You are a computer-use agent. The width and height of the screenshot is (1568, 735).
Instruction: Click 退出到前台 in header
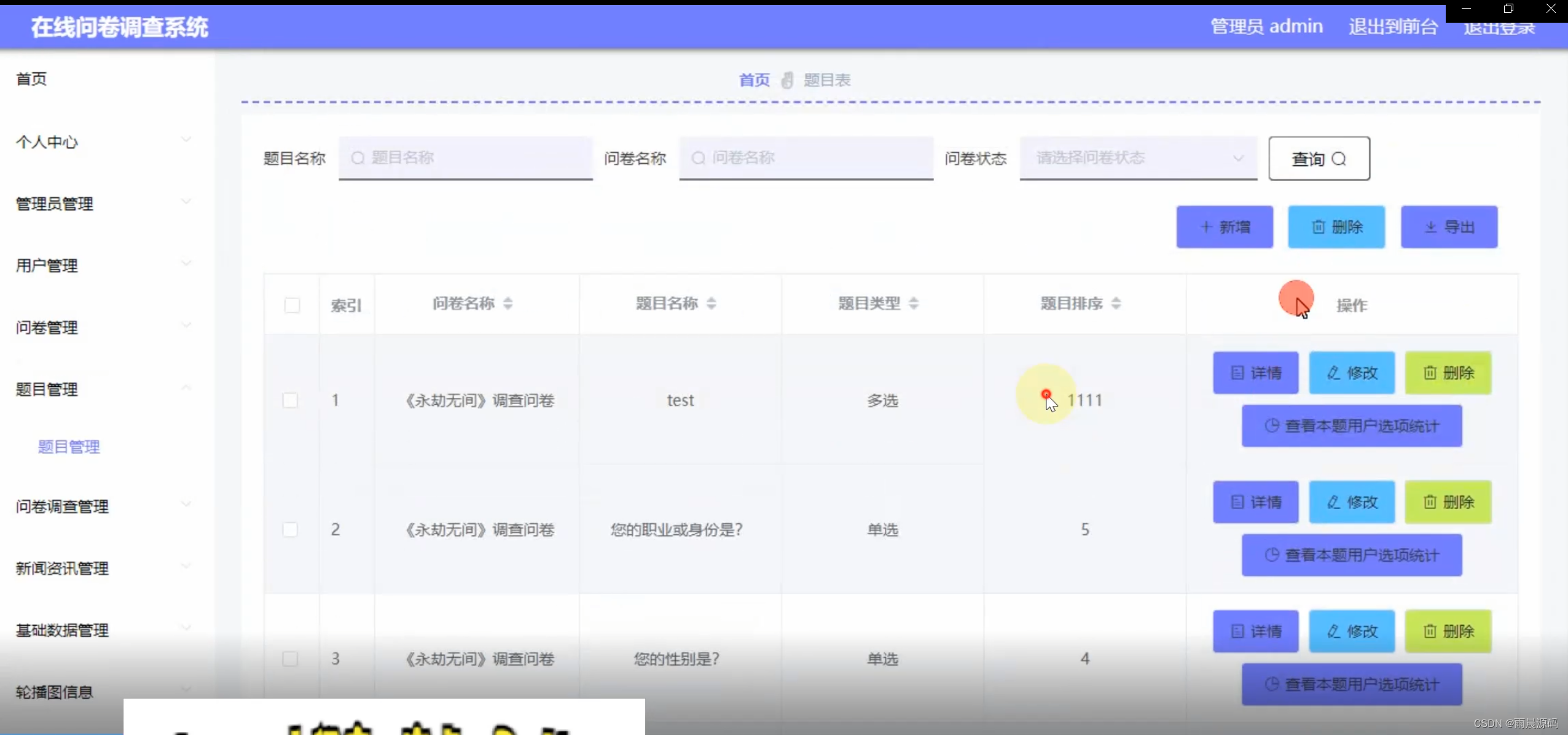click(1393, 27)
